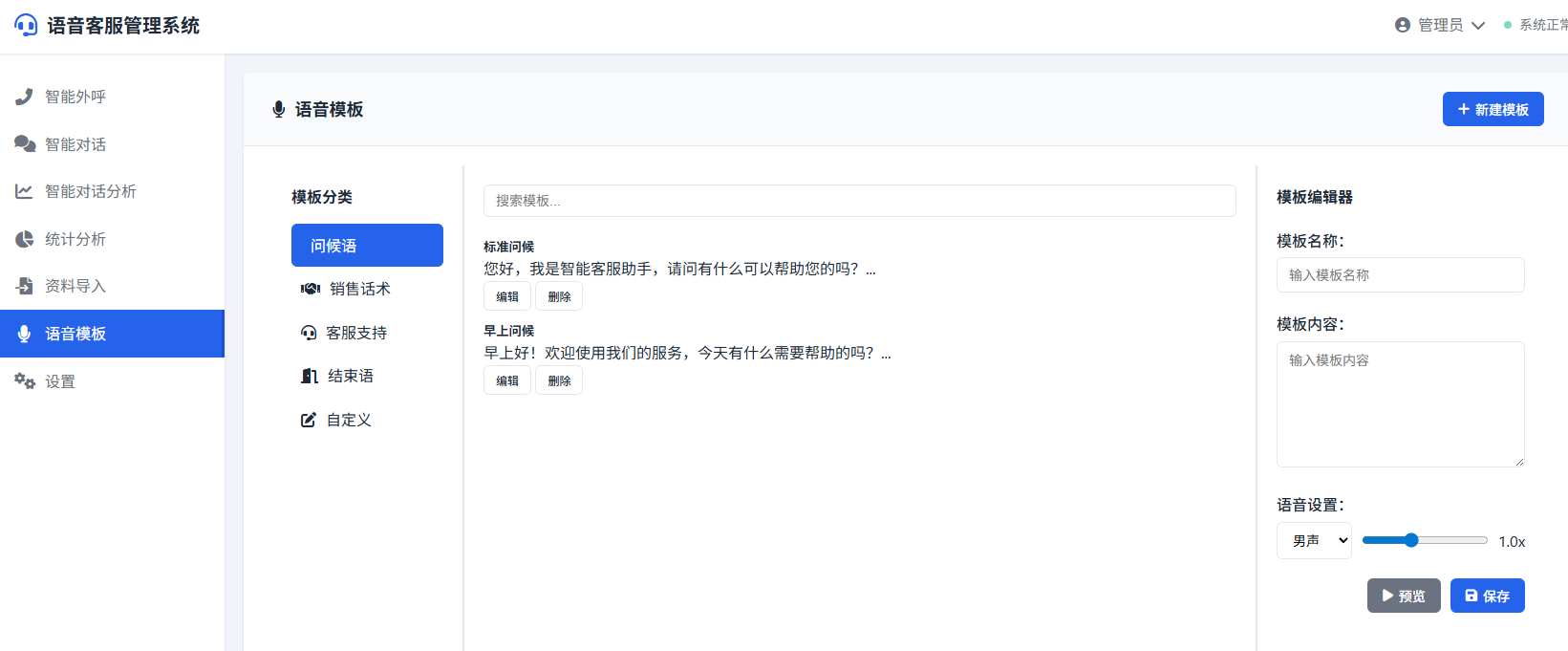
Task: Click 编辑 for the 标准问候 template
Action: pyautogui.click(x=507, y=296)
